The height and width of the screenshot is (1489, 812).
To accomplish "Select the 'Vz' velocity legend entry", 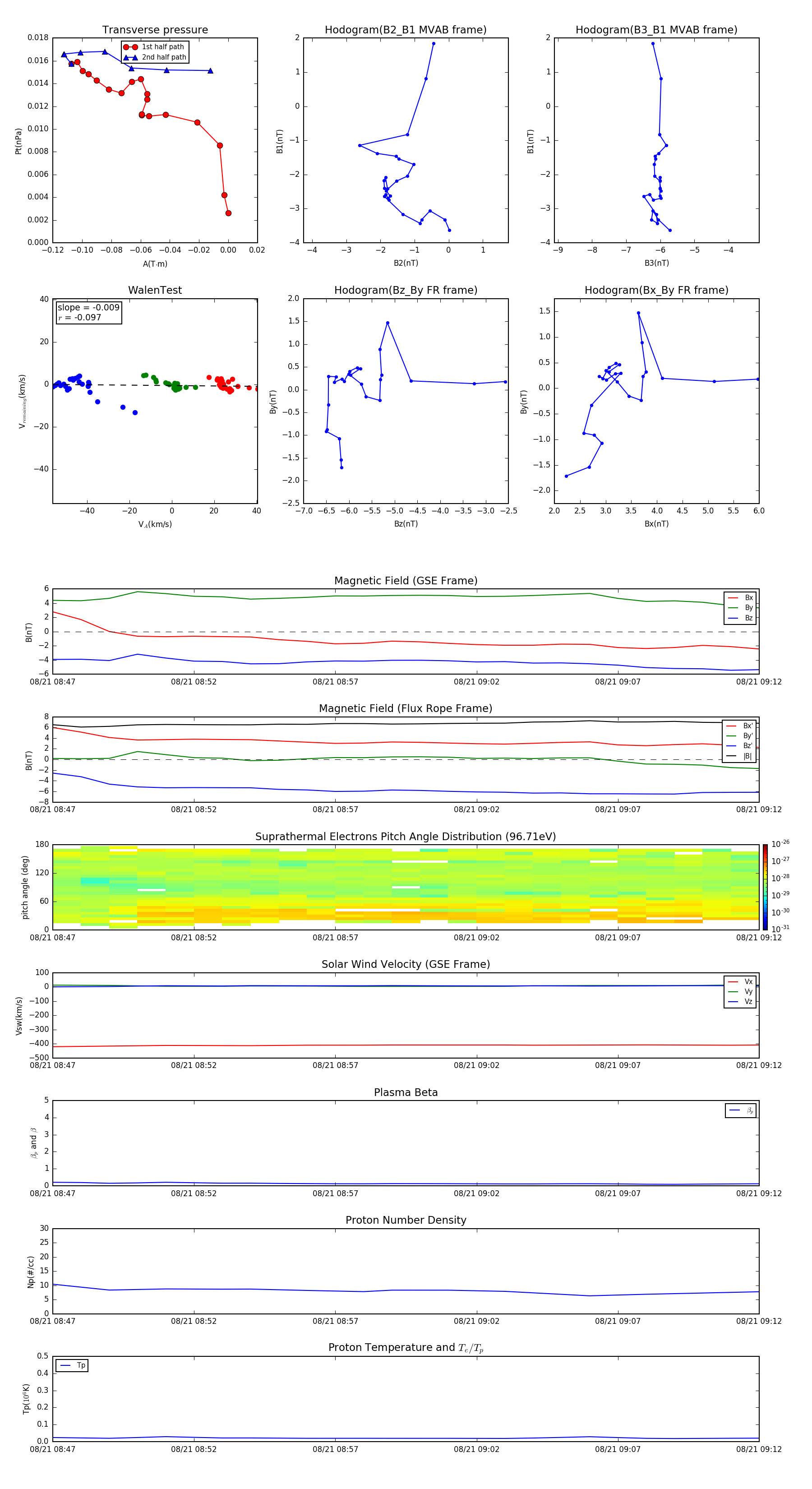I will coord(740,1002).
